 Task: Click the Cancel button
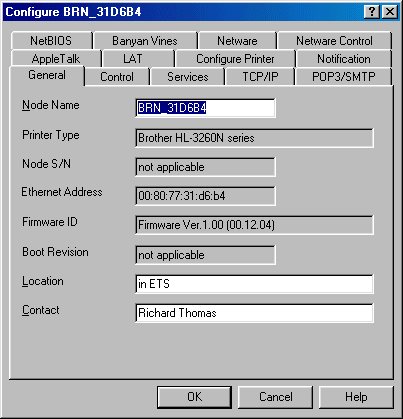click(275, 397)
